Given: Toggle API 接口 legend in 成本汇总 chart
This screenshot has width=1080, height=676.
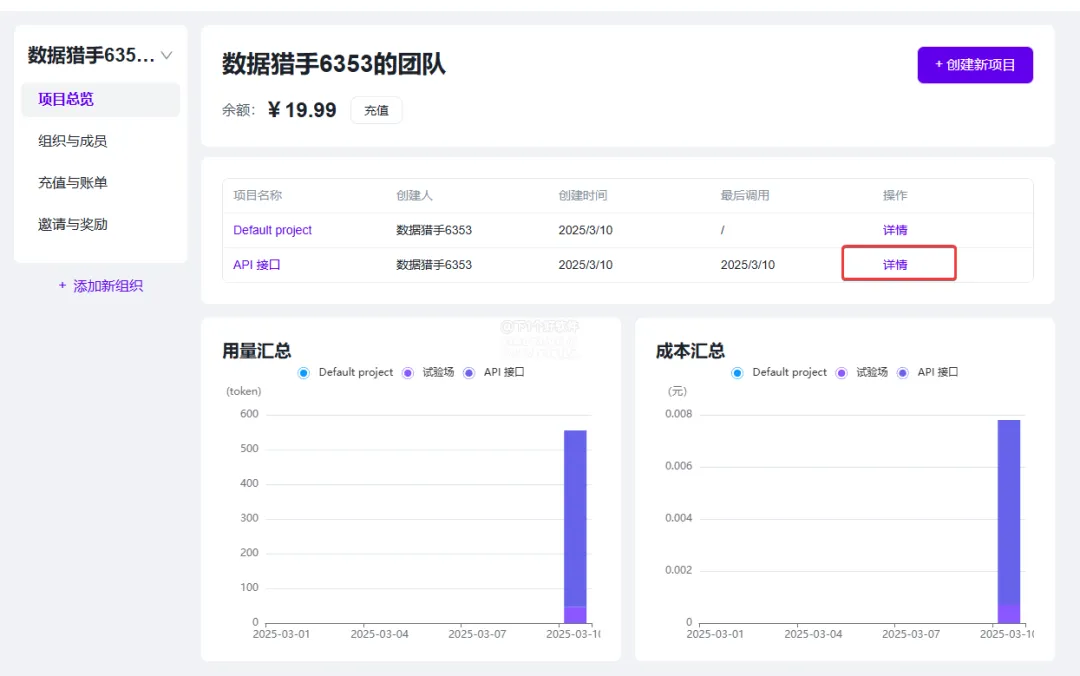Looking at the screenshot, I should coord(903,372).
